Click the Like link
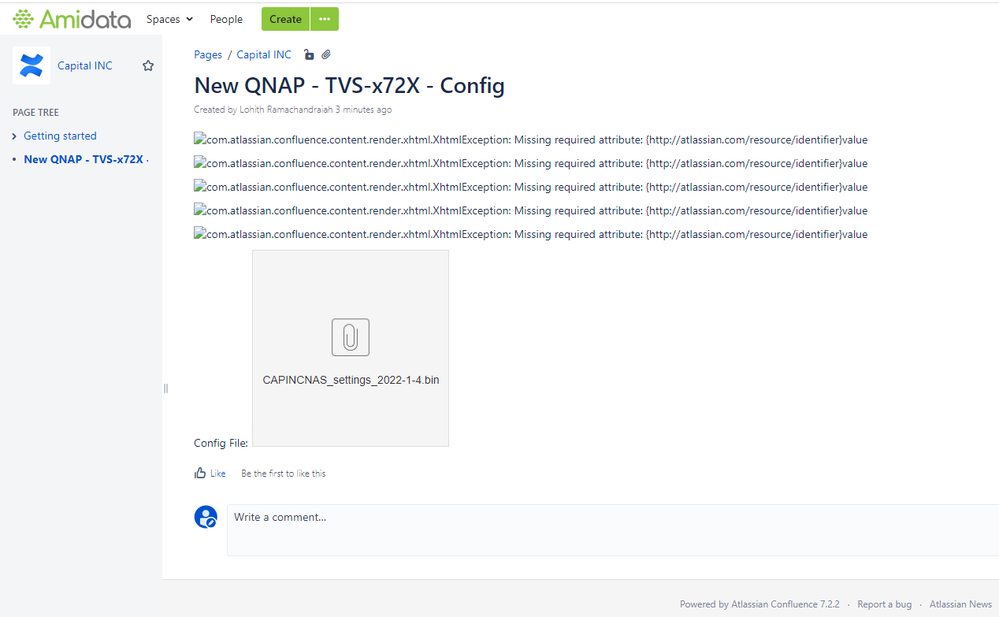999x617 pixels. pos(218,474)
